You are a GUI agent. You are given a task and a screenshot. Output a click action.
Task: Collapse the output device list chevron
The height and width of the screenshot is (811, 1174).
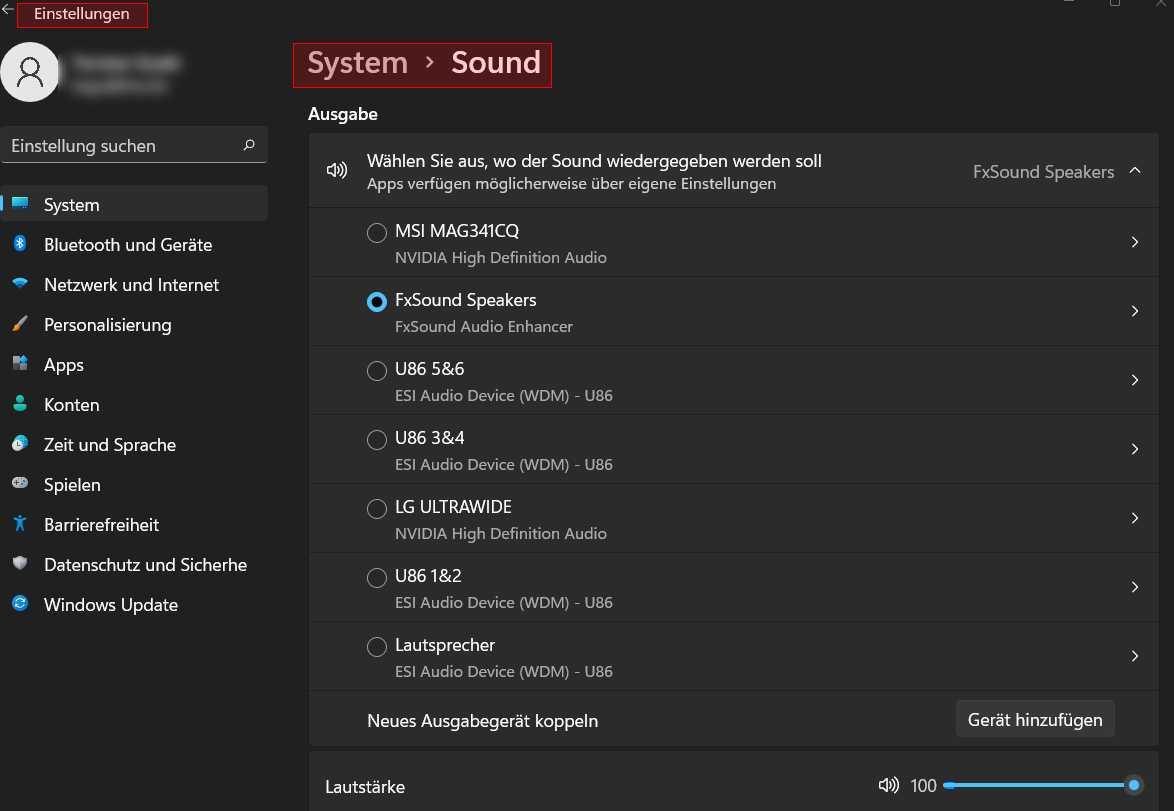pos(1135,171)
